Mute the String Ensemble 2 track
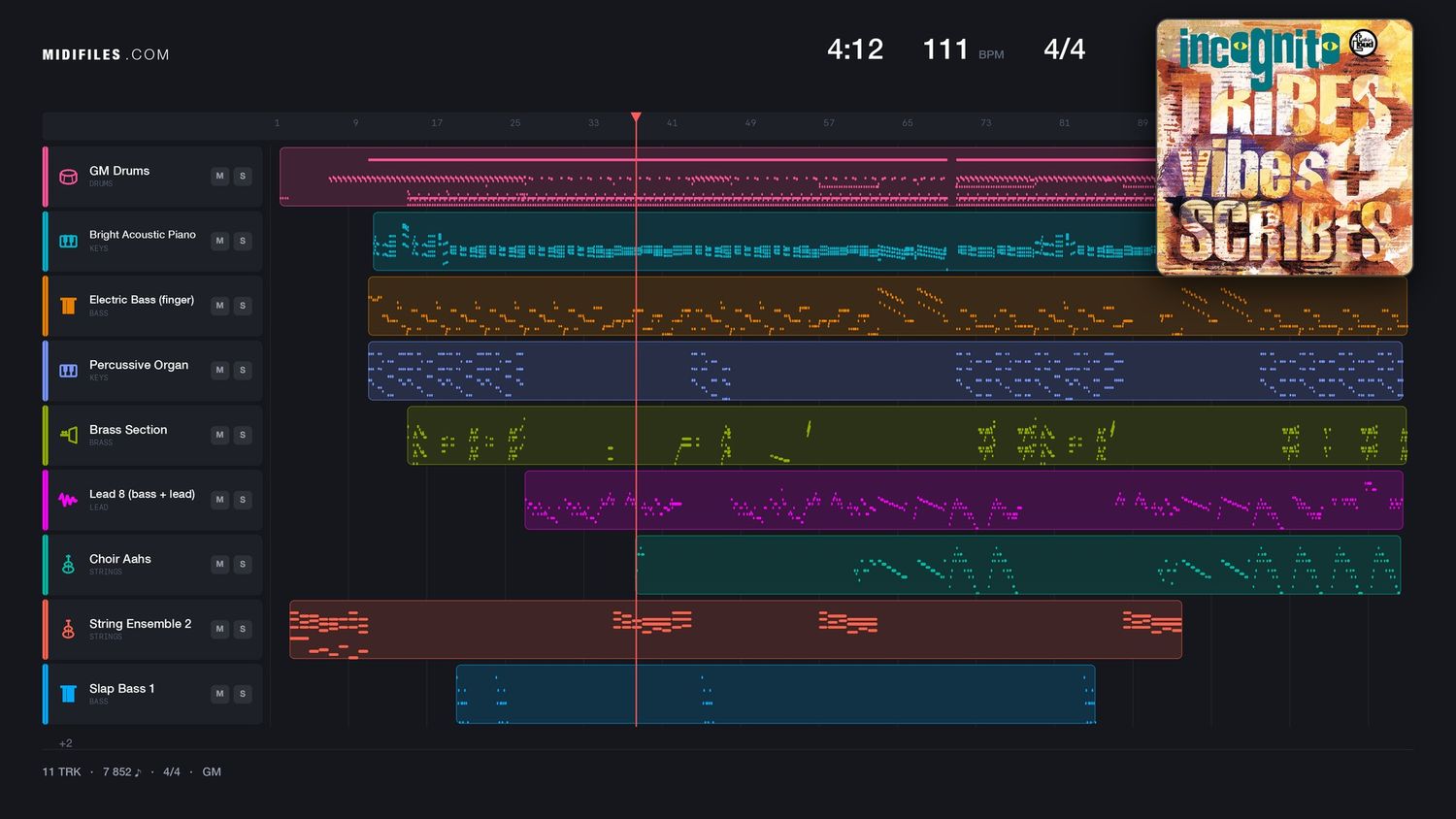The width and height of the screenshot is (1456, 819). point(219,629)
